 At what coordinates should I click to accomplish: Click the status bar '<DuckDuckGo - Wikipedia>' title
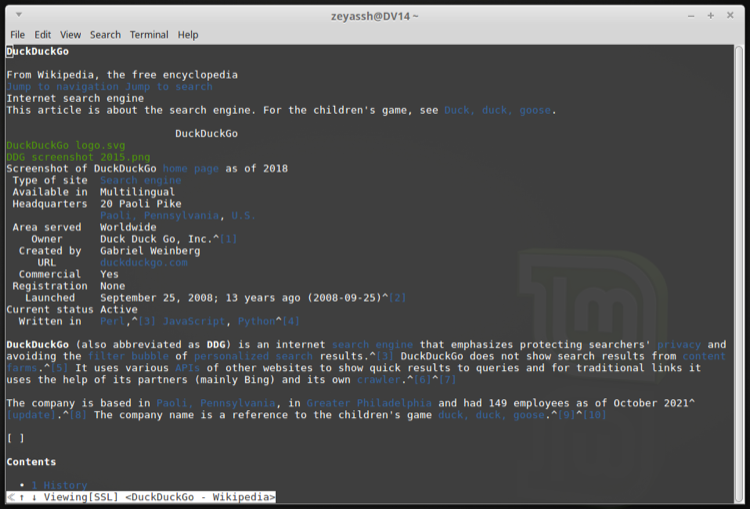pyautogui.click(x=200, y=497)
